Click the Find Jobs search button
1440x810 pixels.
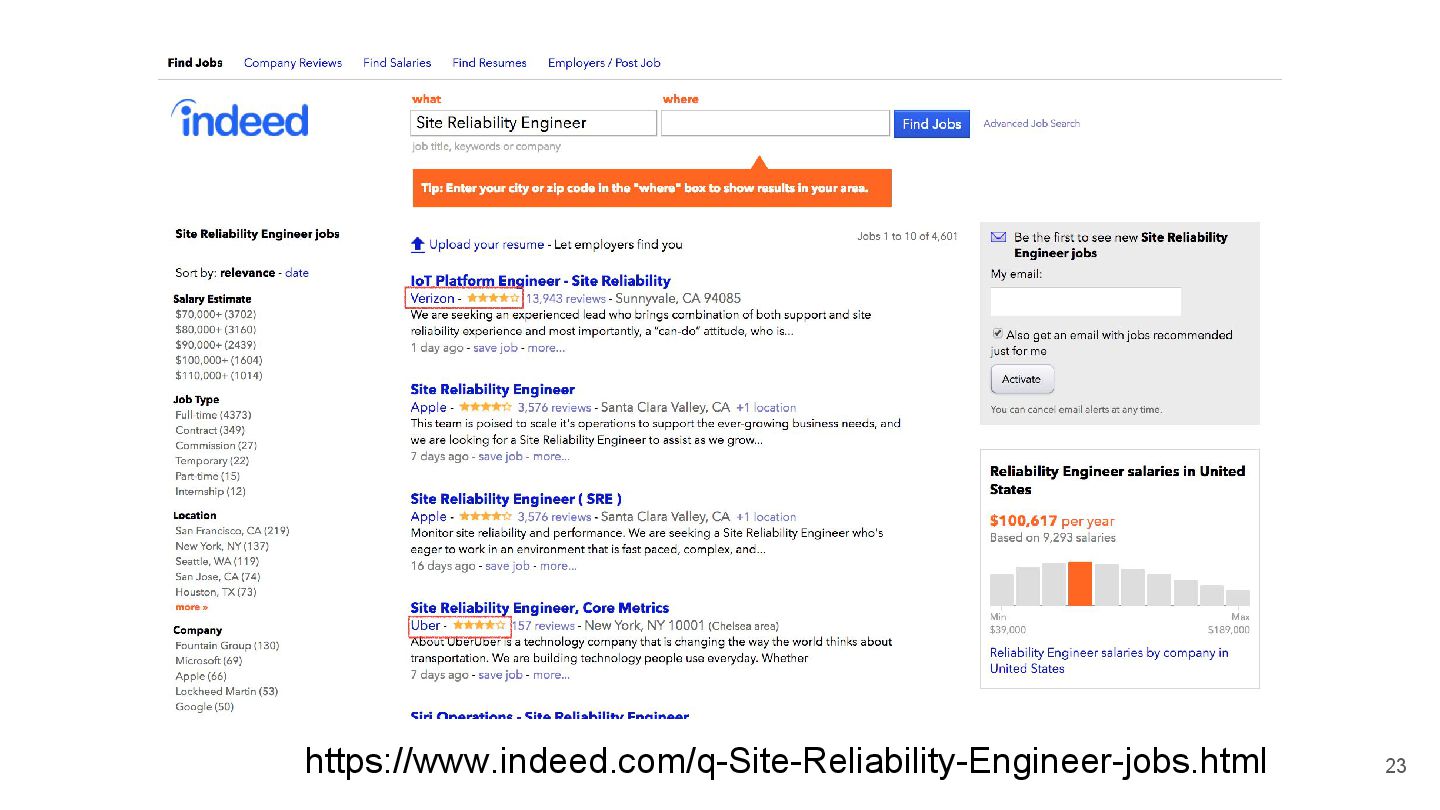tap(931, 124)
